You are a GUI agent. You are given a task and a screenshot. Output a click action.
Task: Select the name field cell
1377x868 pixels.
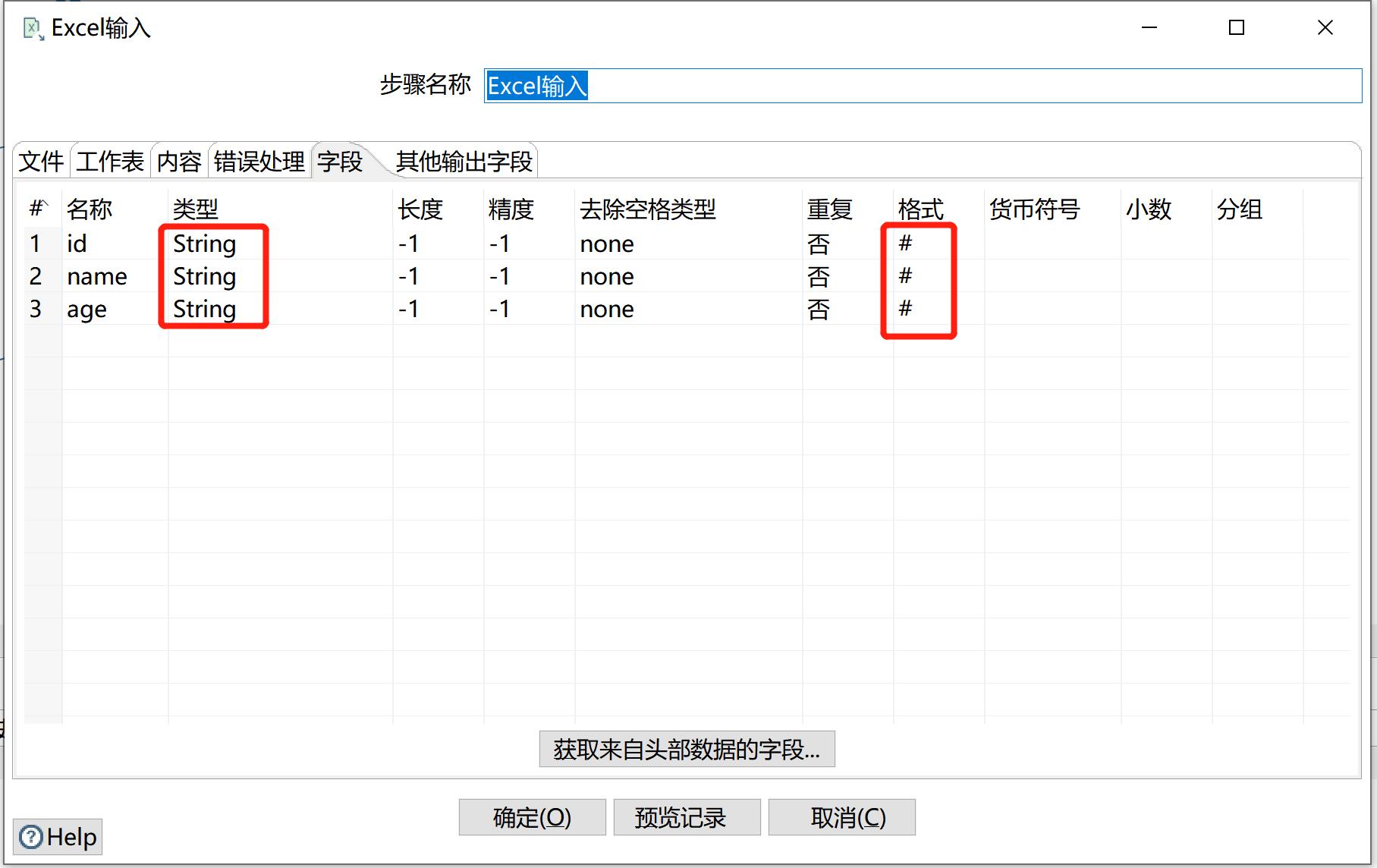(115, 276)
